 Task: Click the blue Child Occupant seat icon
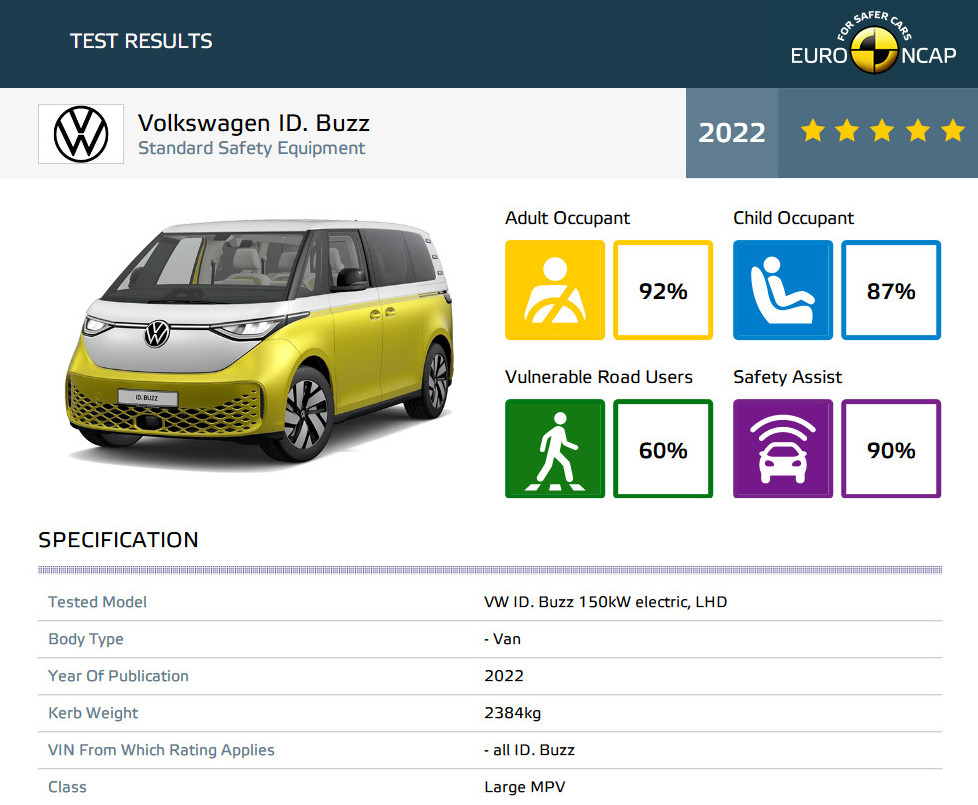(783, 290)
